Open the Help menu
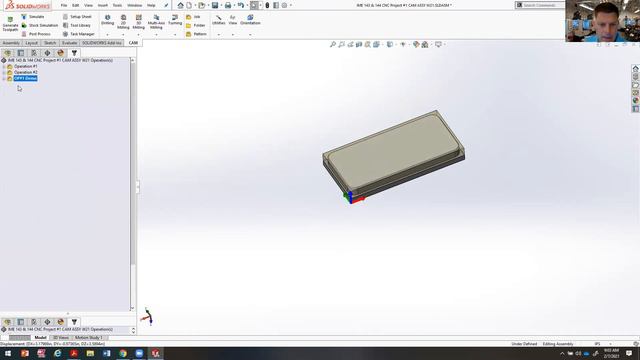This screenshot has width=640, height=360. point(151,5)
